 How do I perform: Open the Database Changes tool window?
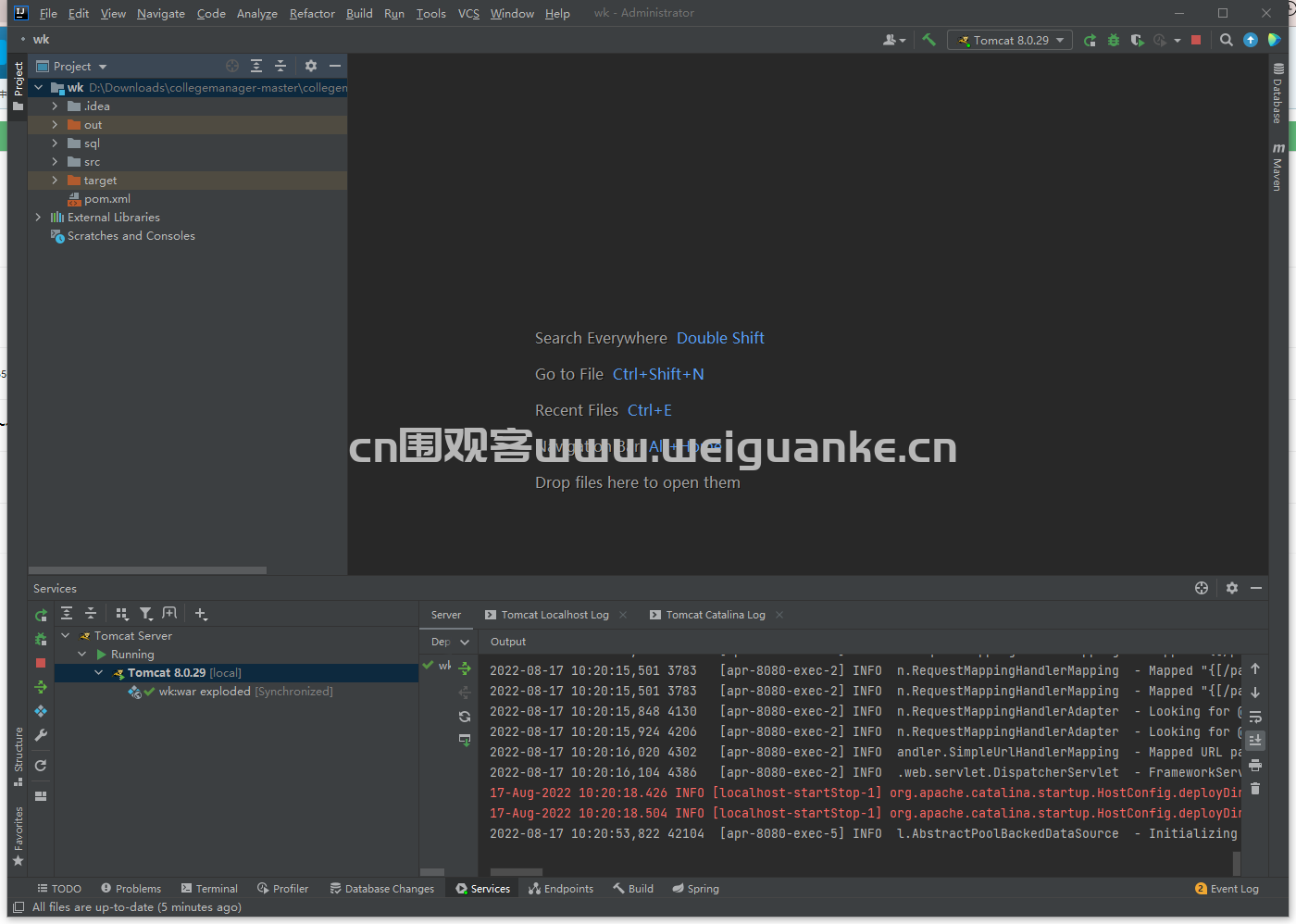point(381,889)
